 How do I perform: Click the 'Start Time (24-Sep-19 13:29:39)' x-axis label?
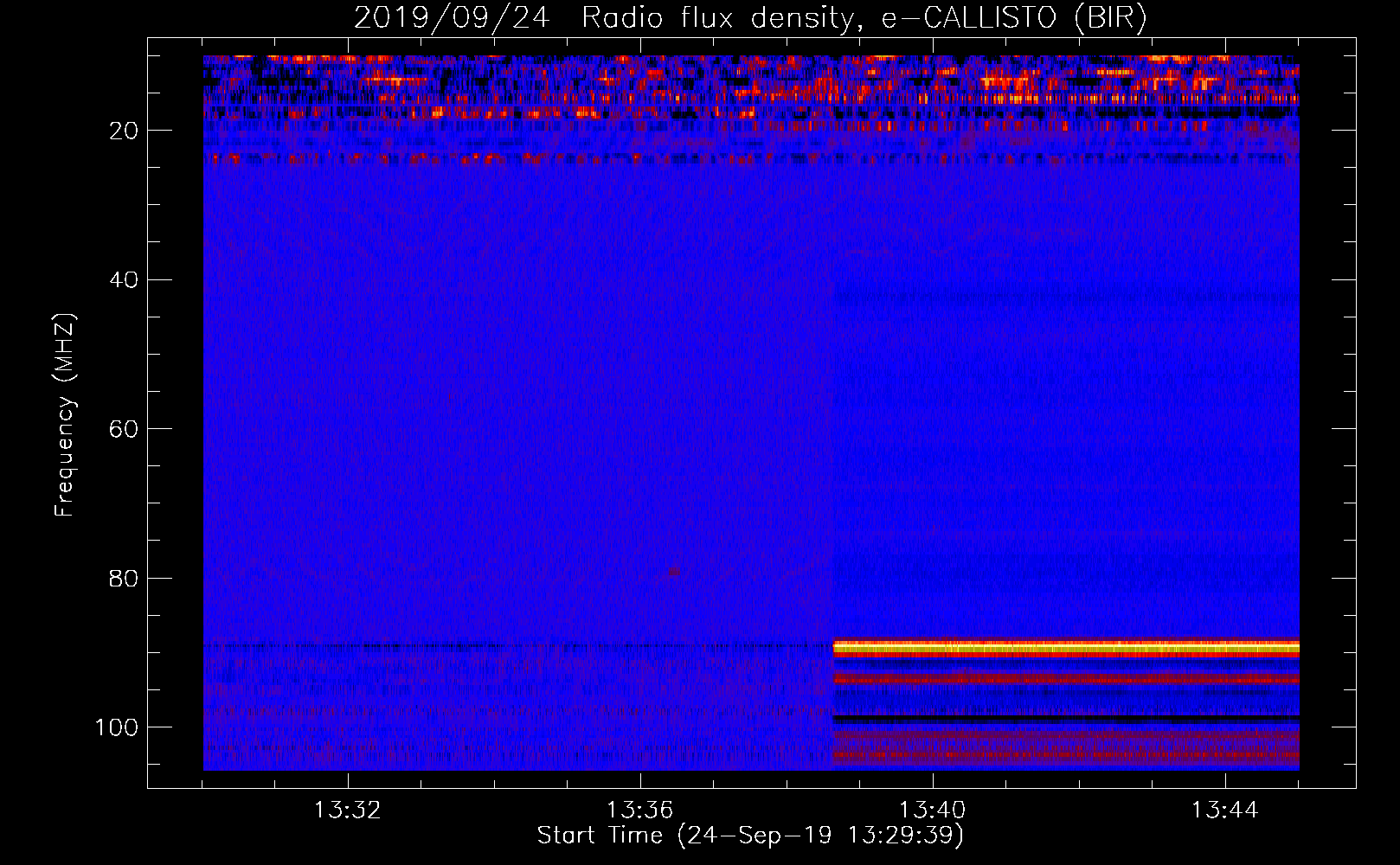tap(750, 836)
